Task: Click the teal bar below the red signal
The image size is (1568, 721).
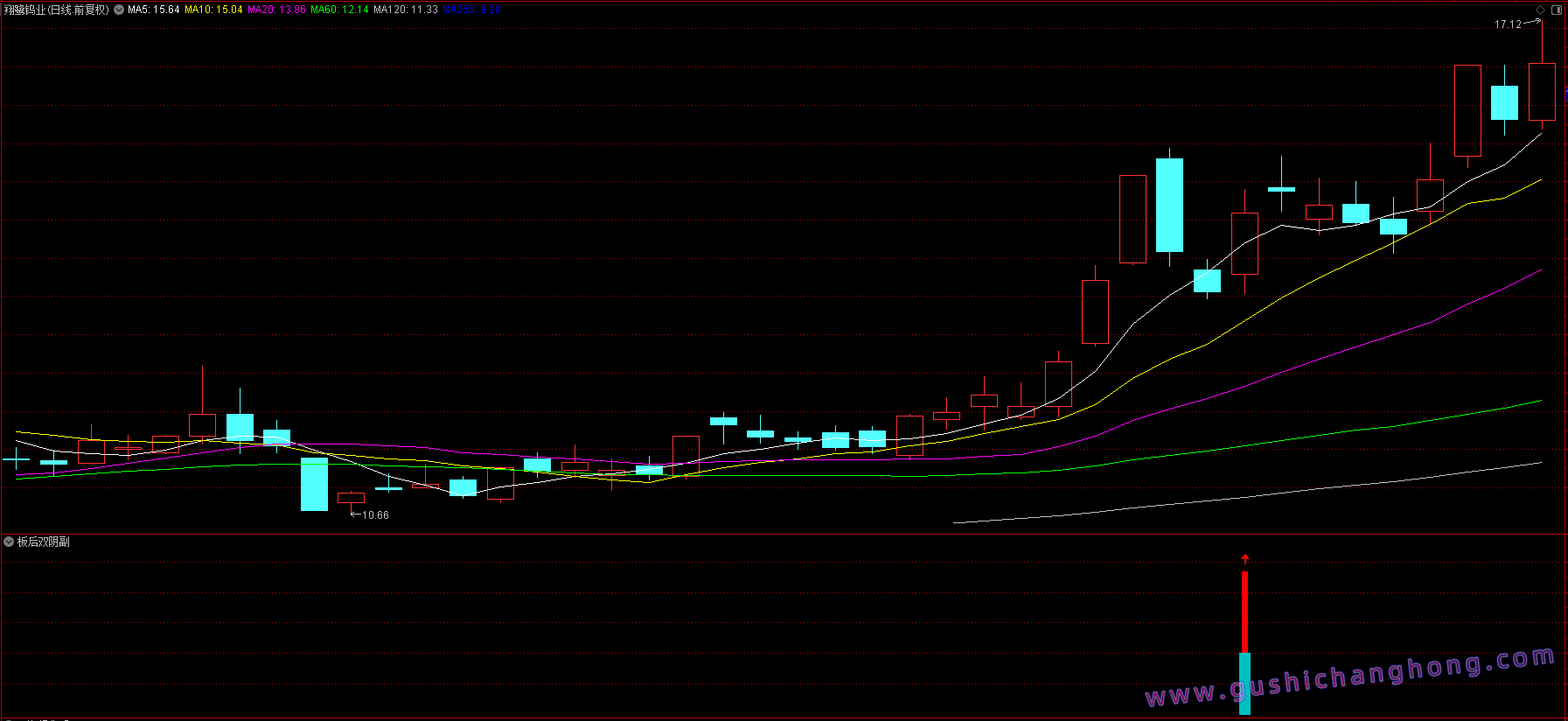Action: point(1244,682)
